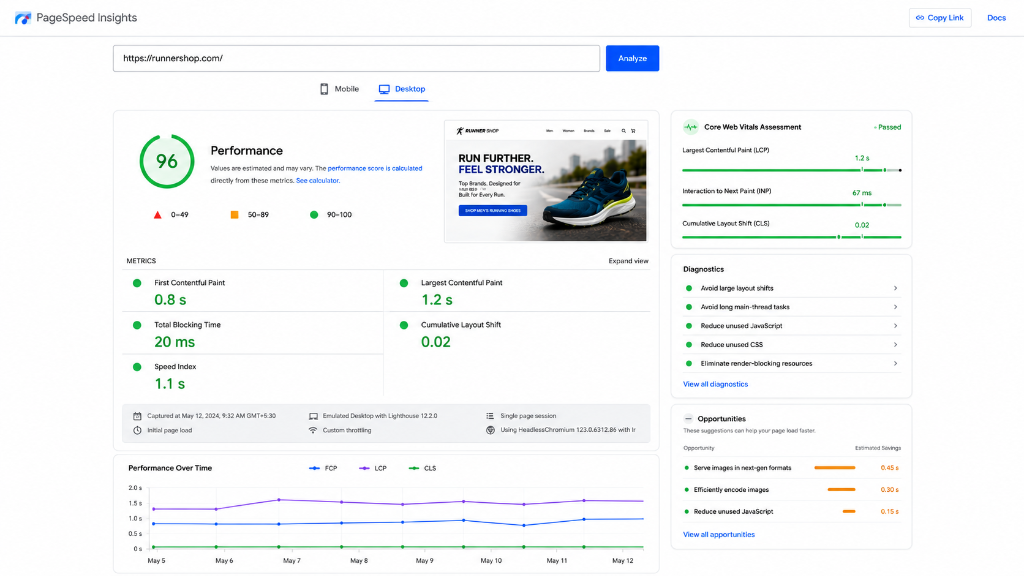Click the mobile phone icon
The image size is (1024, 576).
click(x=324, y=89)
